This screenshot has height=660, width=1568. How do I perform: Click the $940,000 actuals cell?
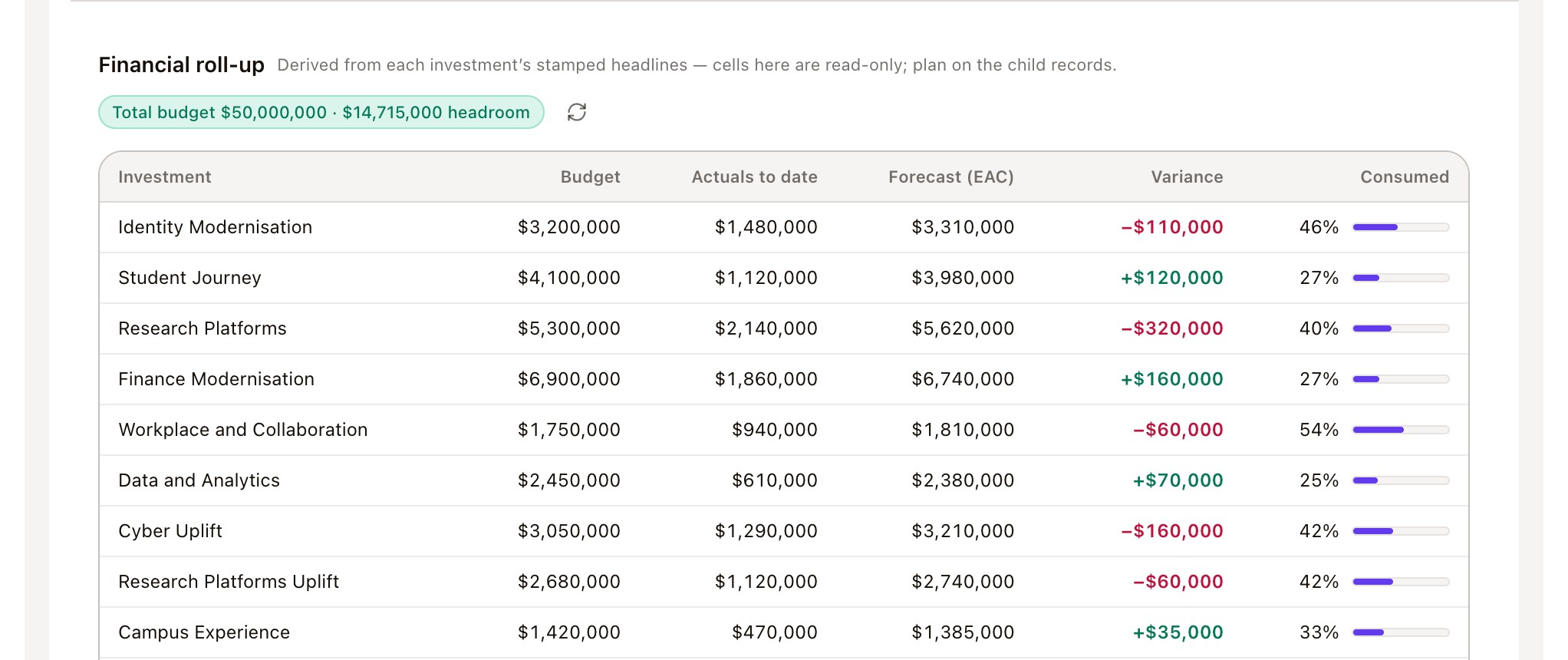(775, 430)
